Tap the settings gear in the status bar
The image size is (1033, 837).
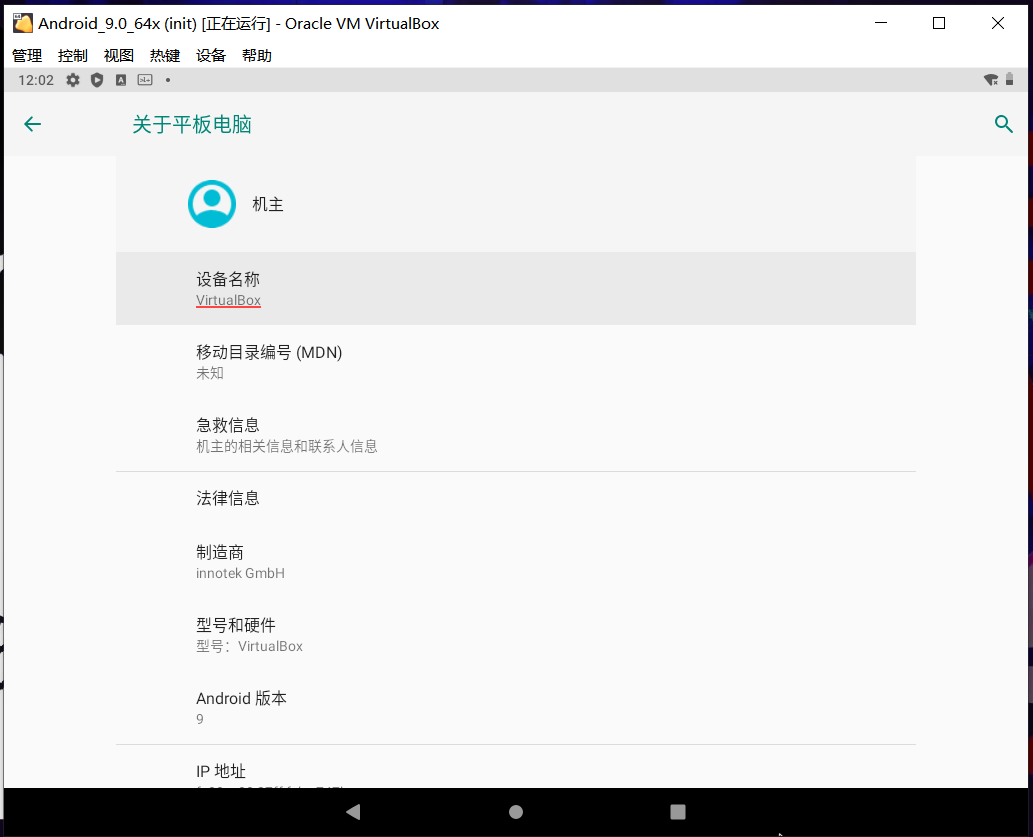pos(72,80)
